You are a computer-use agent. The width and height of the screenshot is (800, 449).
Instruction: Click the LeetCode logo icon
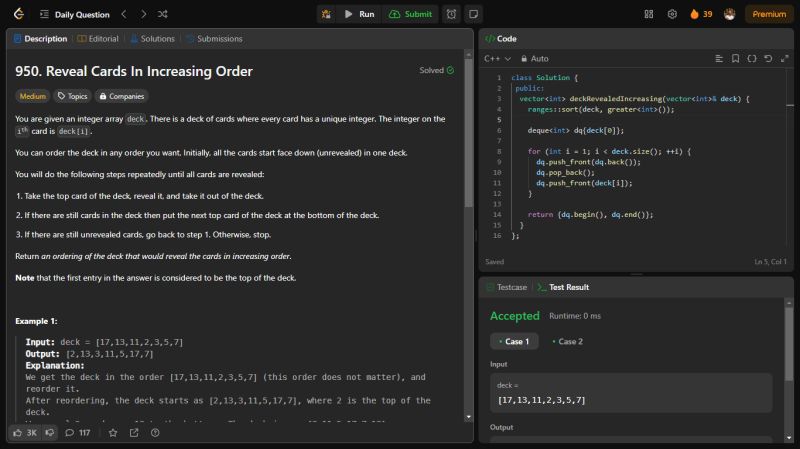pos(19,14)
